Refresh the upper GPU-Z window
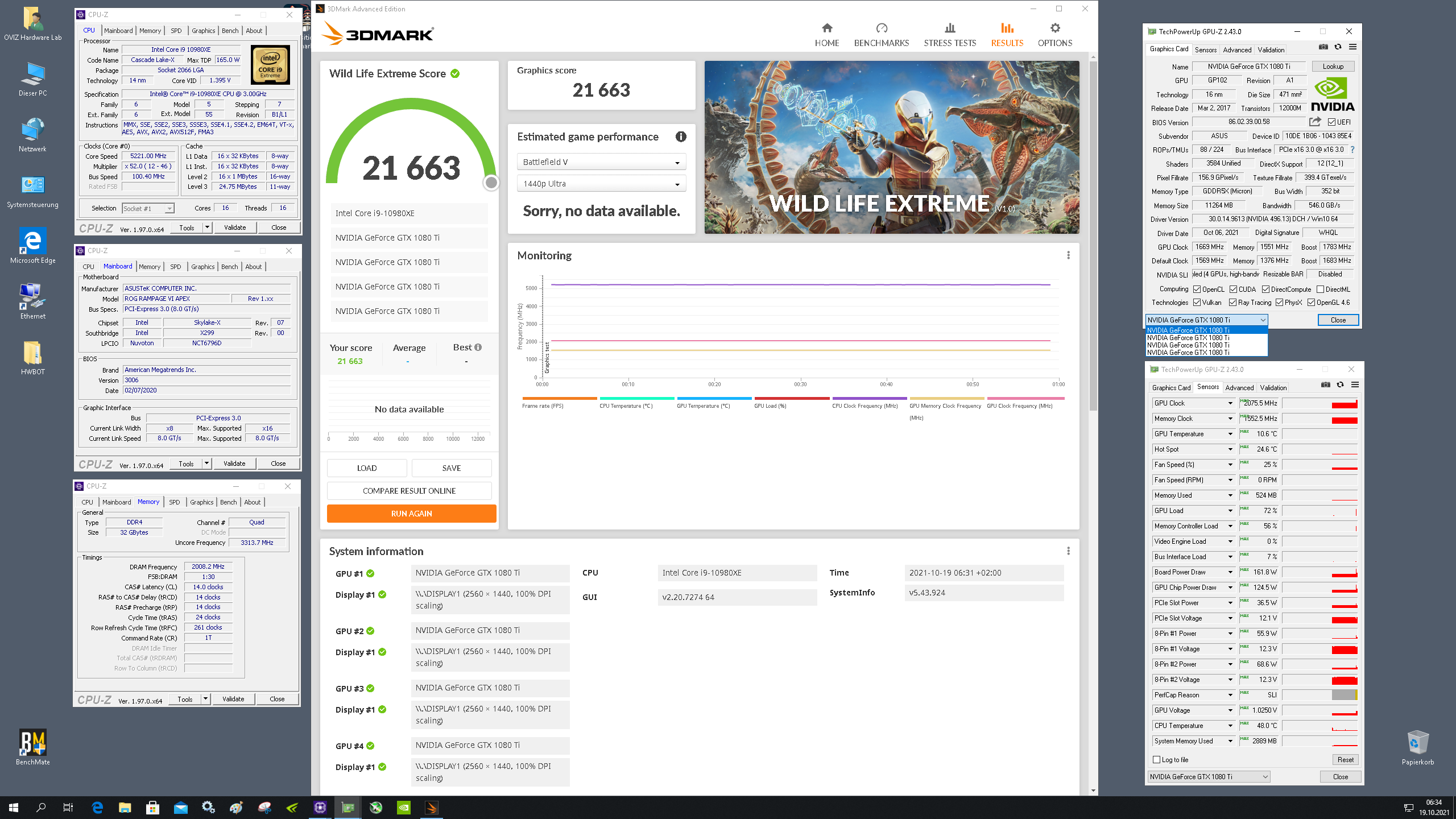Screen dimensions: 1456x819 (x=1338, y=47)
